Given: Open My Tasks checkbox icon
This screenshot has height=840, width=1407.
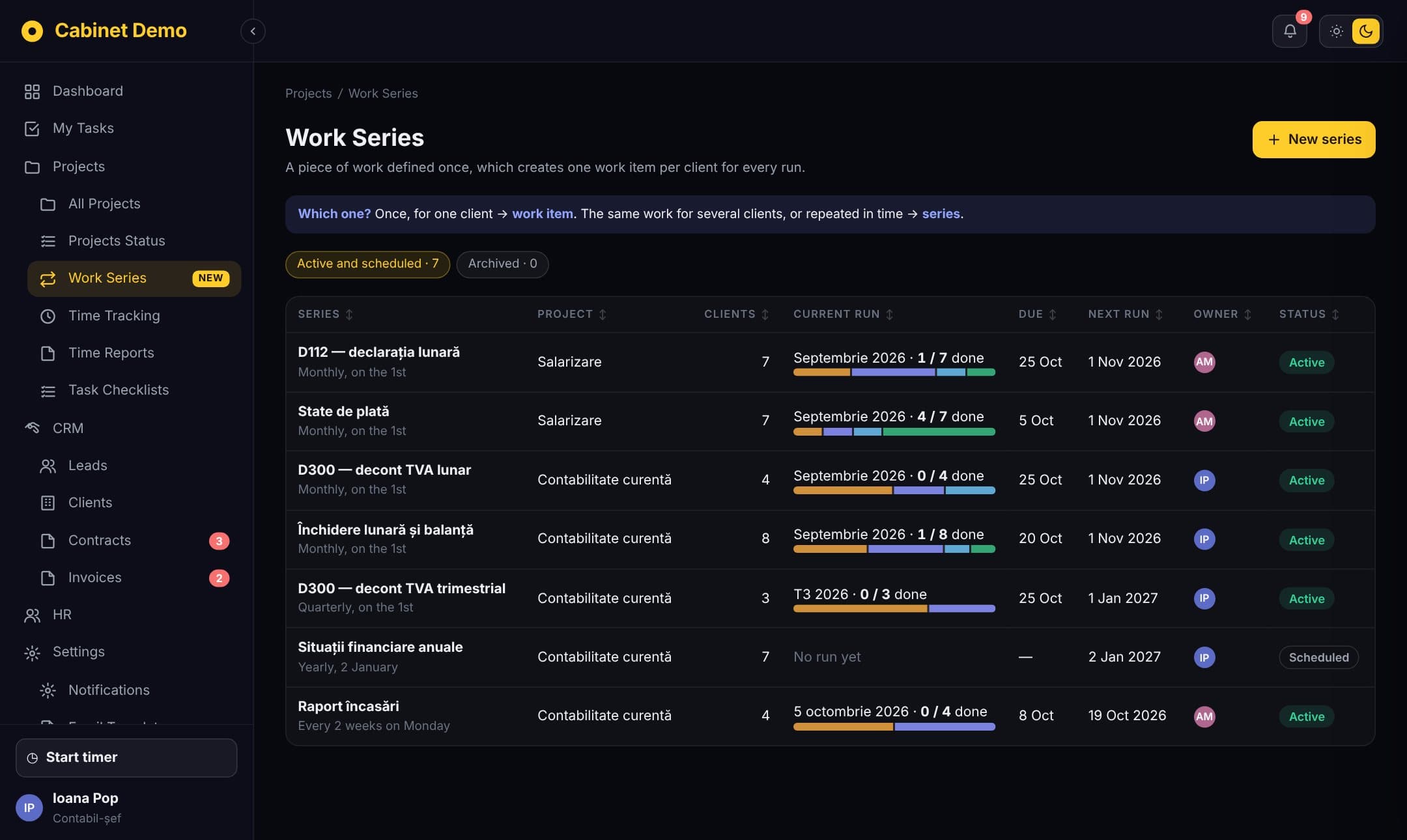Looking at the screenshot, I should tap(32, 129).
